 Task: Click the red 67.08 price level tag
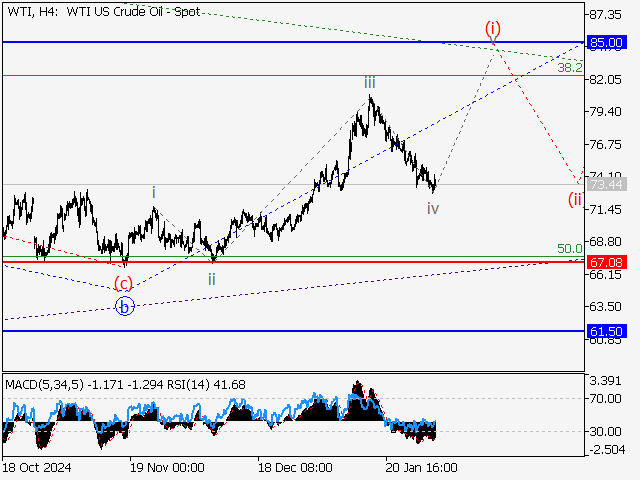click(607, 262)
